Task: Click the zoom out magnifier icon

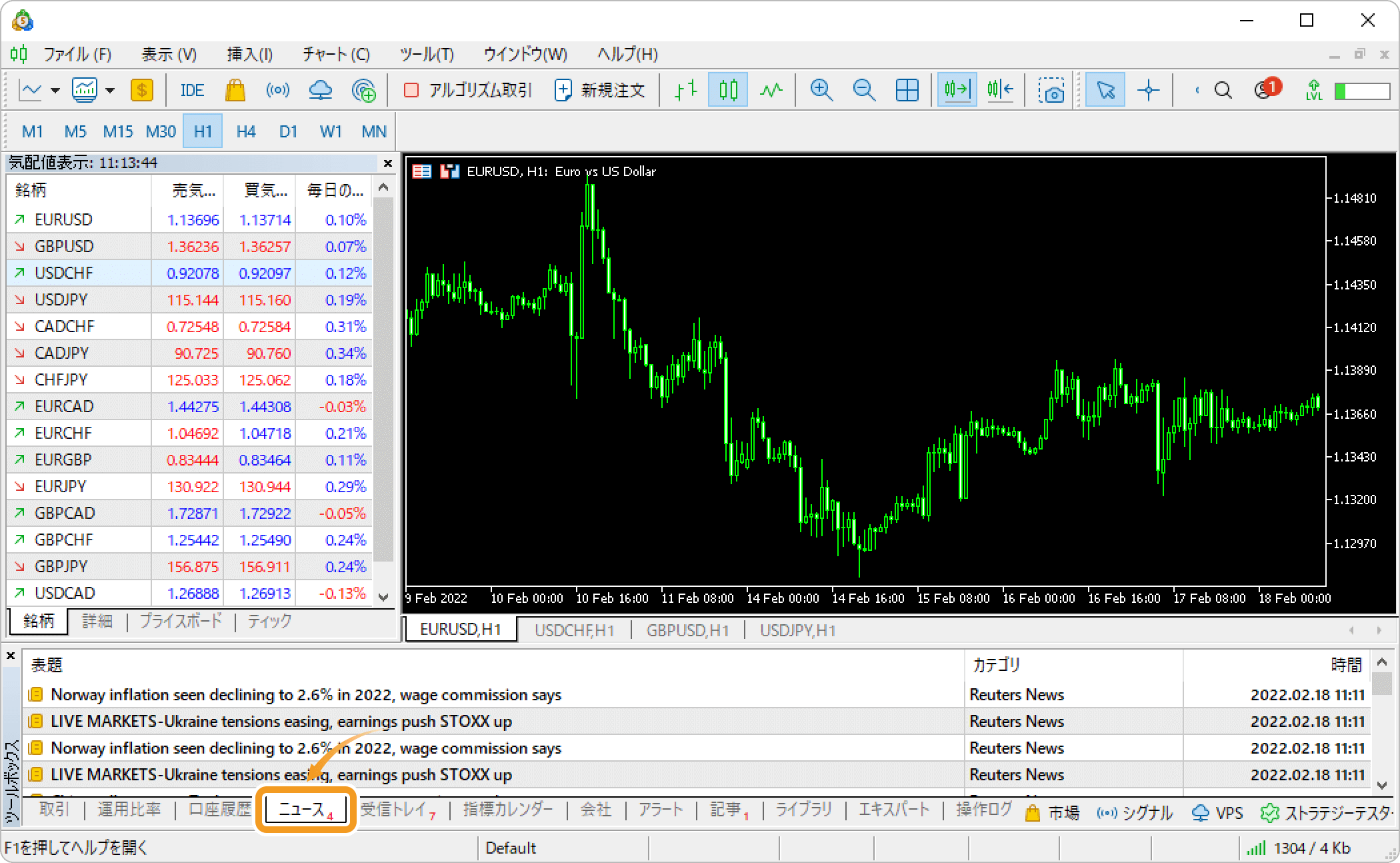Action: (864, 90)
